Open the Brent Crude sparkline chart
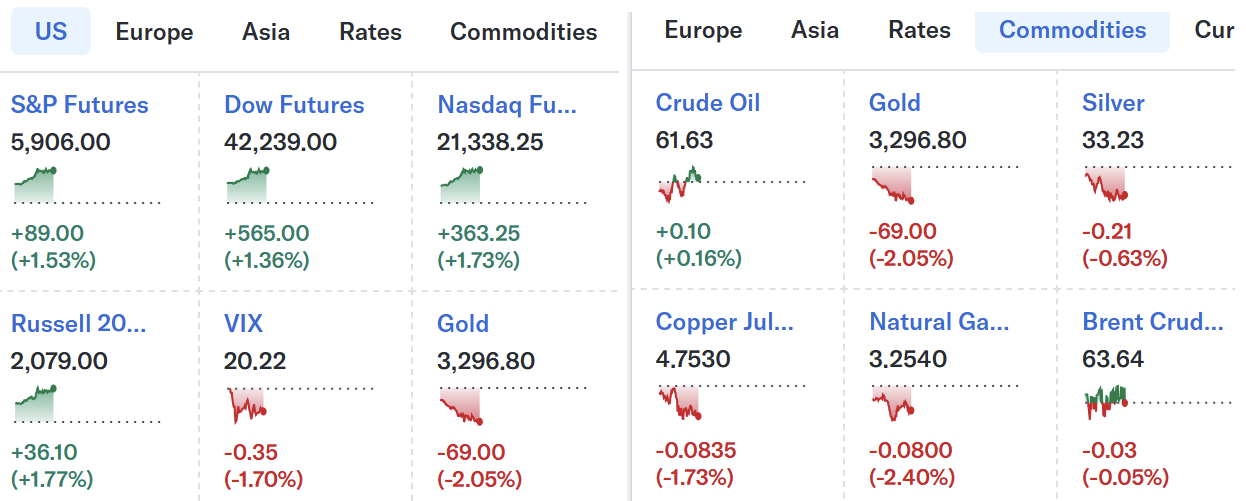This screenshot has width=1246, height=501. 1158,403
